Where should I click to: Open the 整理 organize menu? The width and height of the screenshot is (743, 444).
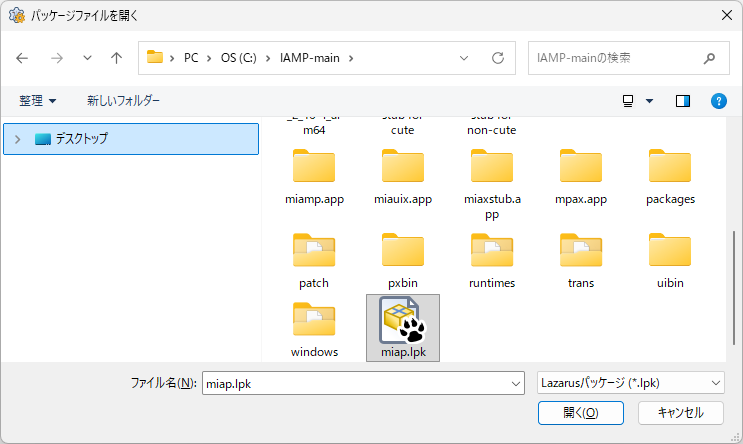pos(37,100)
